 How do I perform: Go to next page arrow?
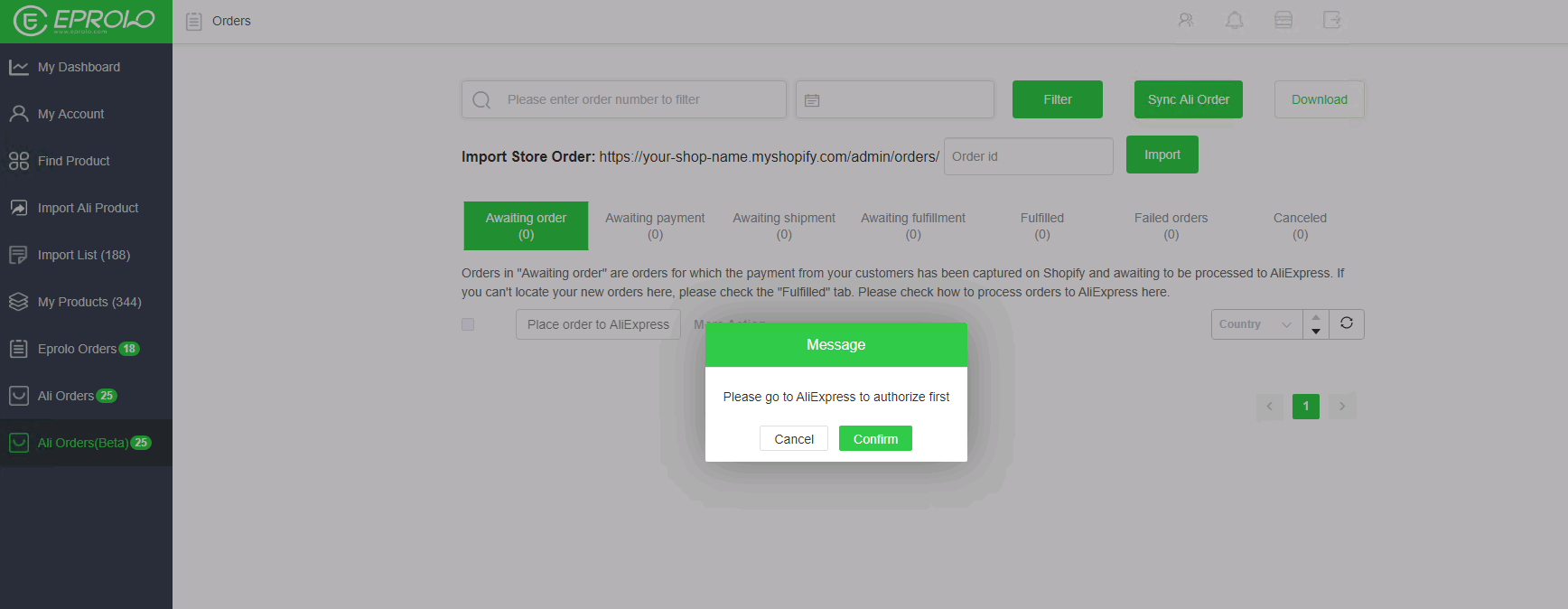1342,407
